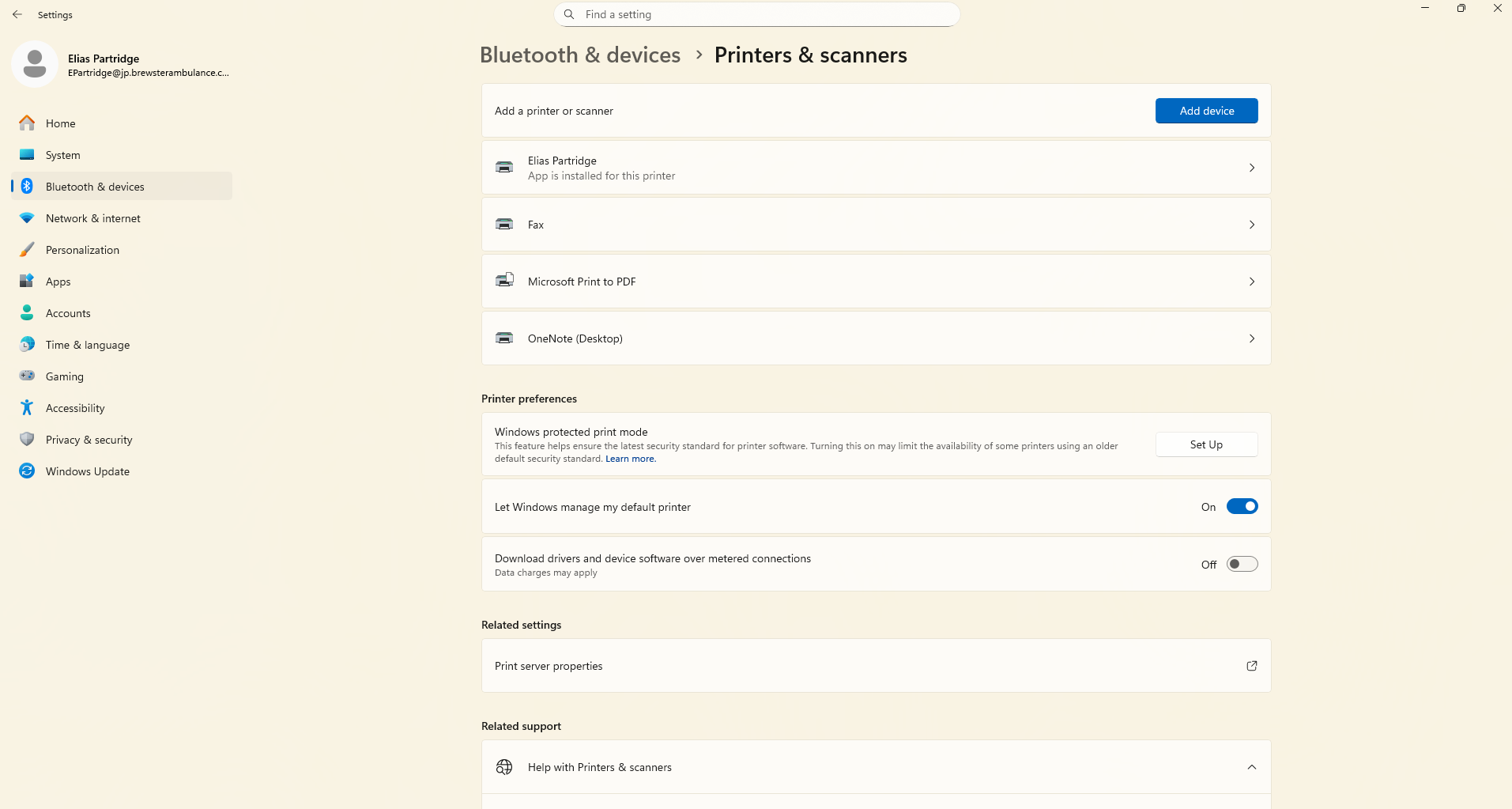
Task: Click the Apps icon in sidebar
Action: (x=27, y=282)
